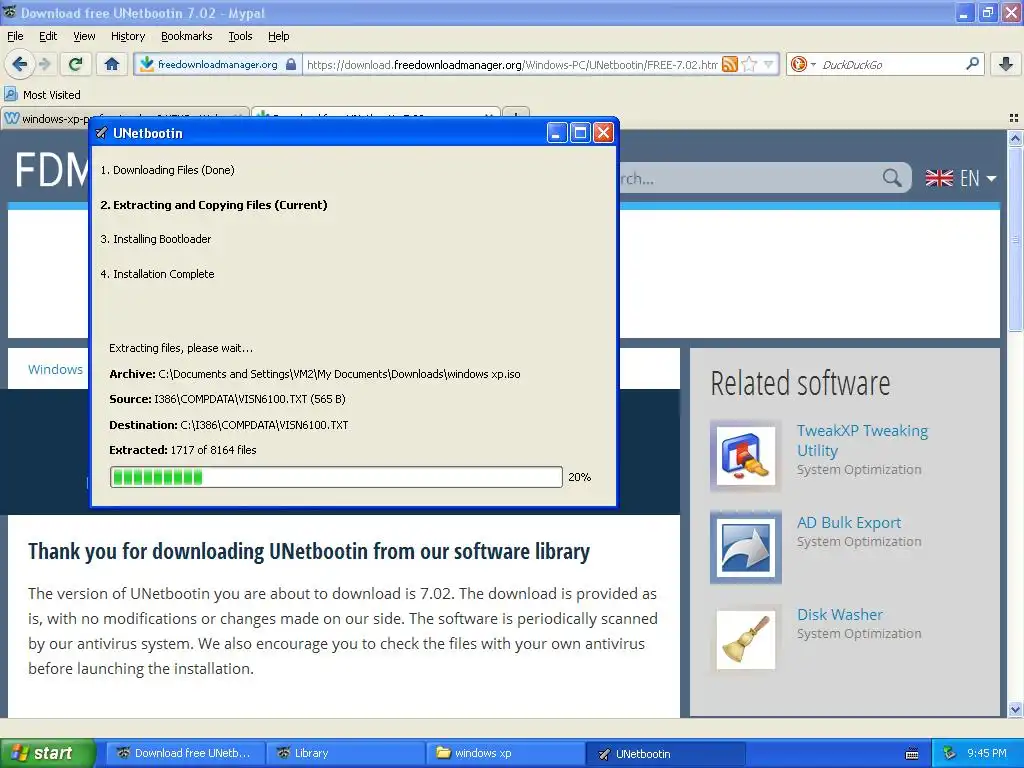
Task: Click the Safely Remove Hardware tray icon
Action: tap(950, 753)
